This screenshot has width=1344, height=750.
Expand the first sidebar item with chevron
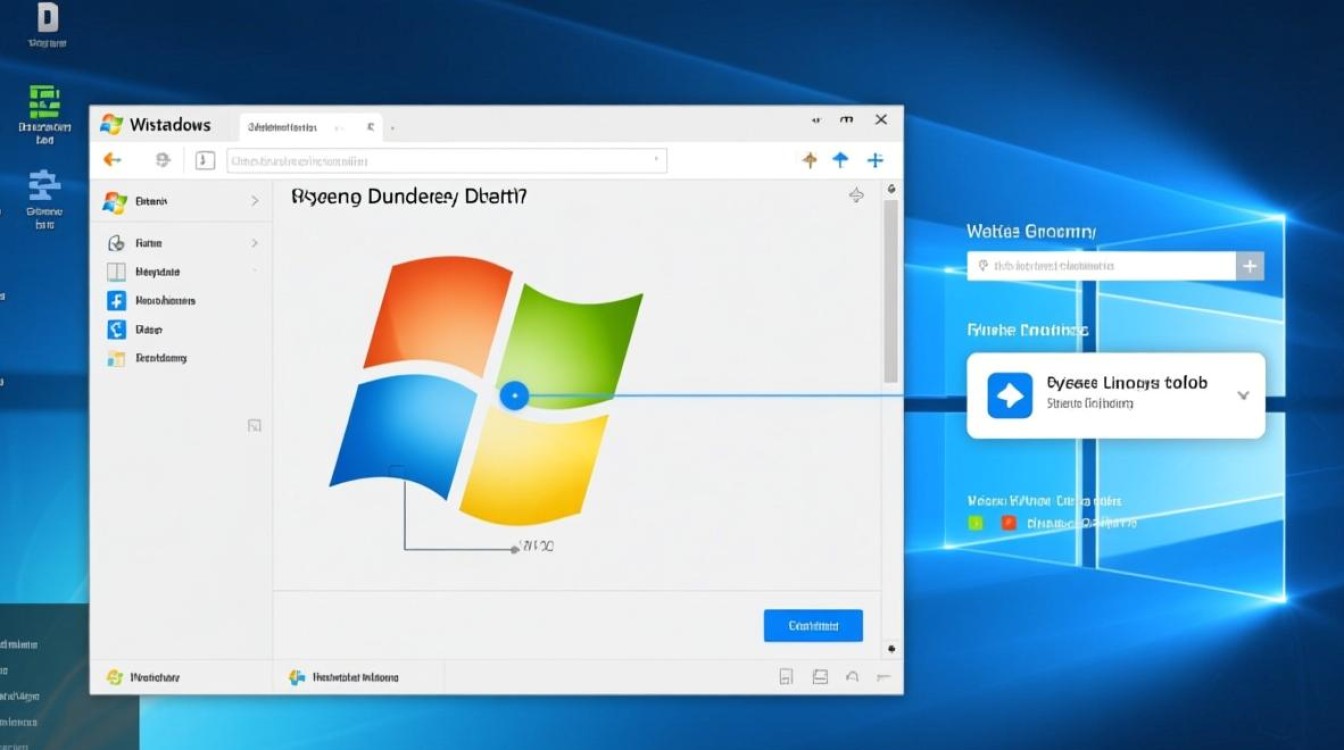point(254,201)
